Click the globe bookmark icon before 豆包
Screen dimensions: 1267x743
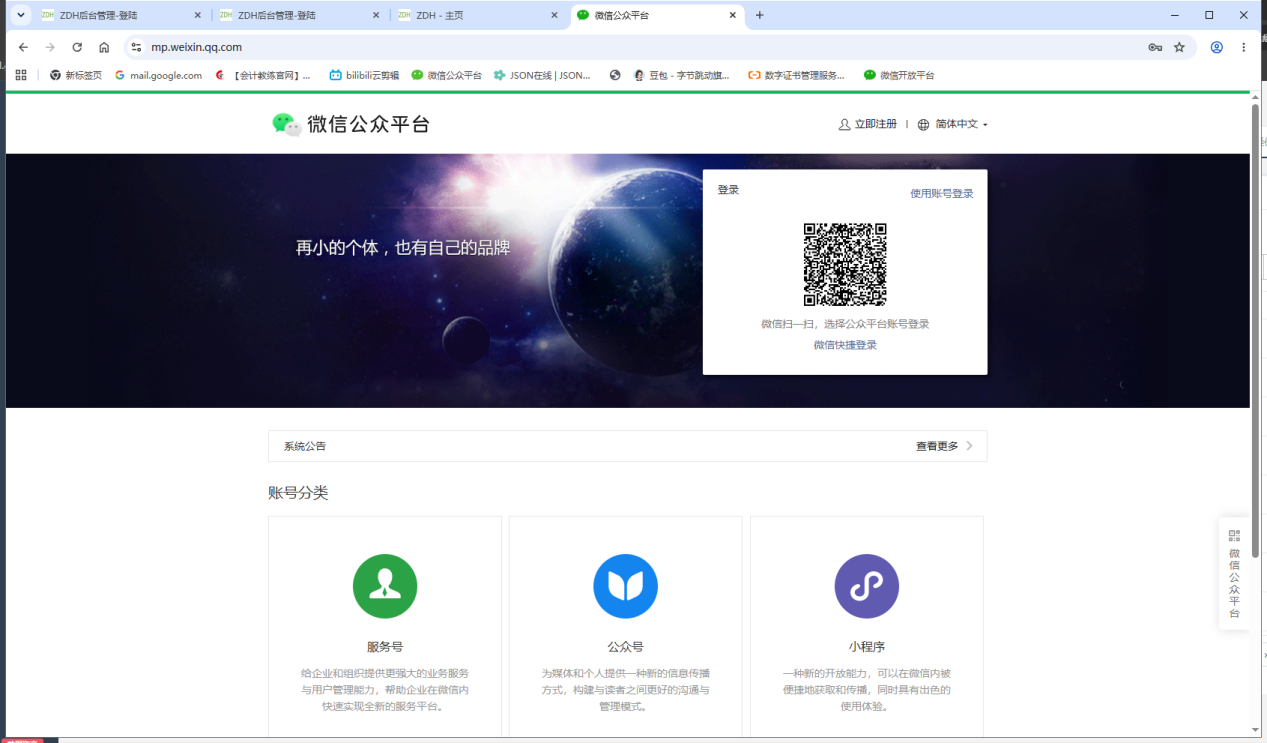click(x=615, y=75)
